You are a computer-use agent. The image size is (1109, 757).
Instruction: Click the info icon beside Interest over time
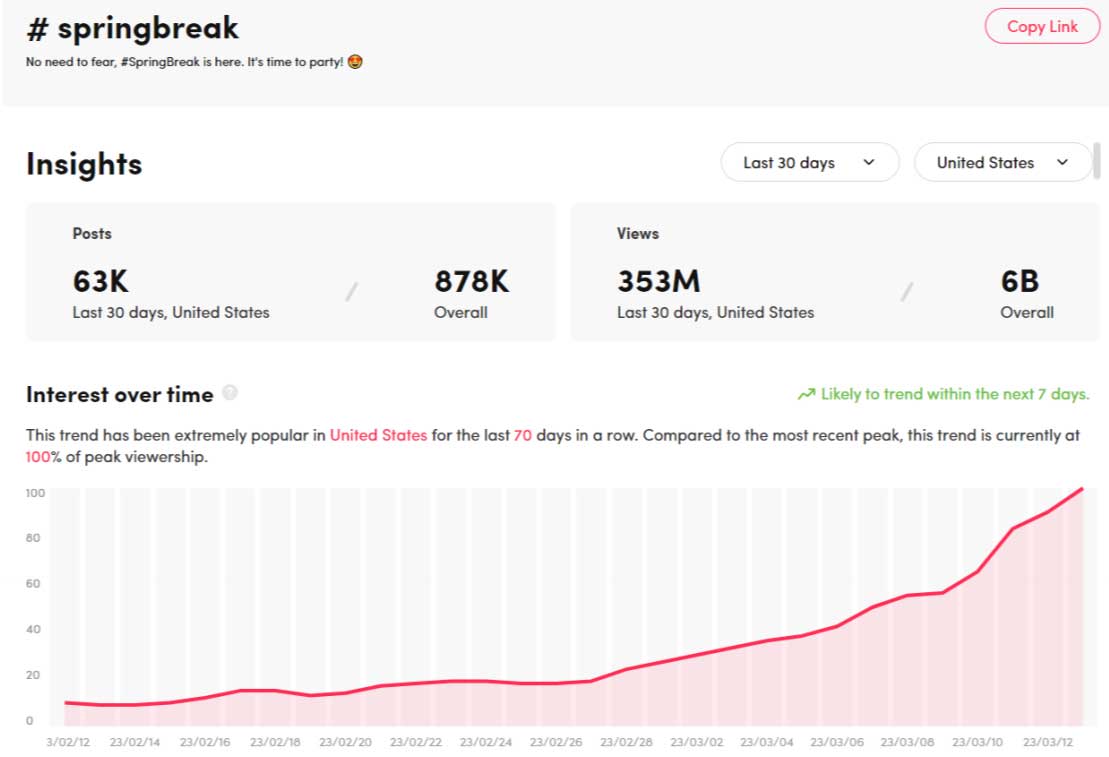point(230,393)
